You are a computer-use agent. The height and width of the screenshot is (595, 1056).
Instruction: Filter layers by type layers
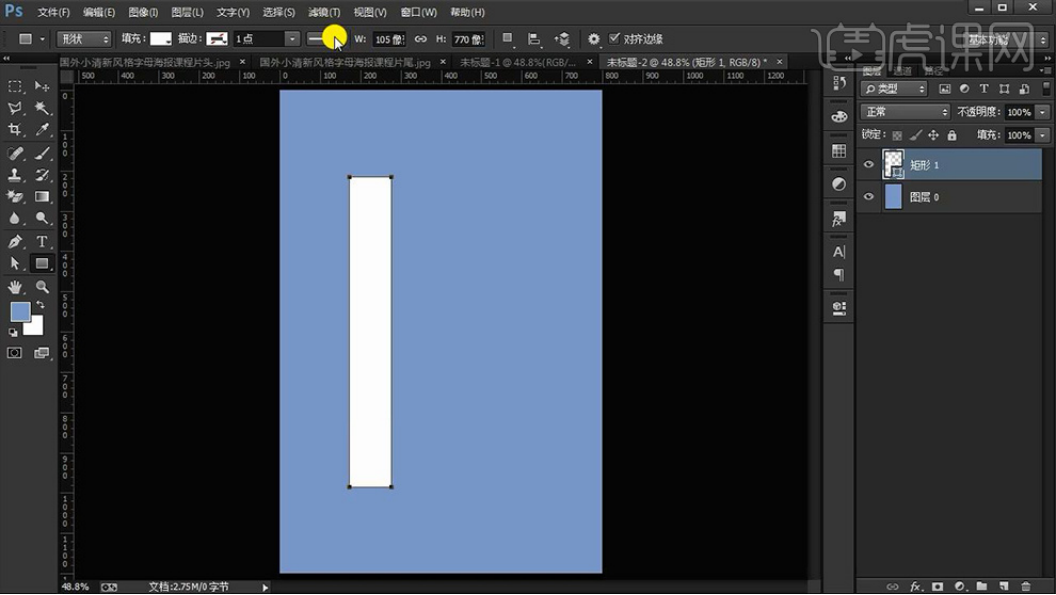(984, 89)
